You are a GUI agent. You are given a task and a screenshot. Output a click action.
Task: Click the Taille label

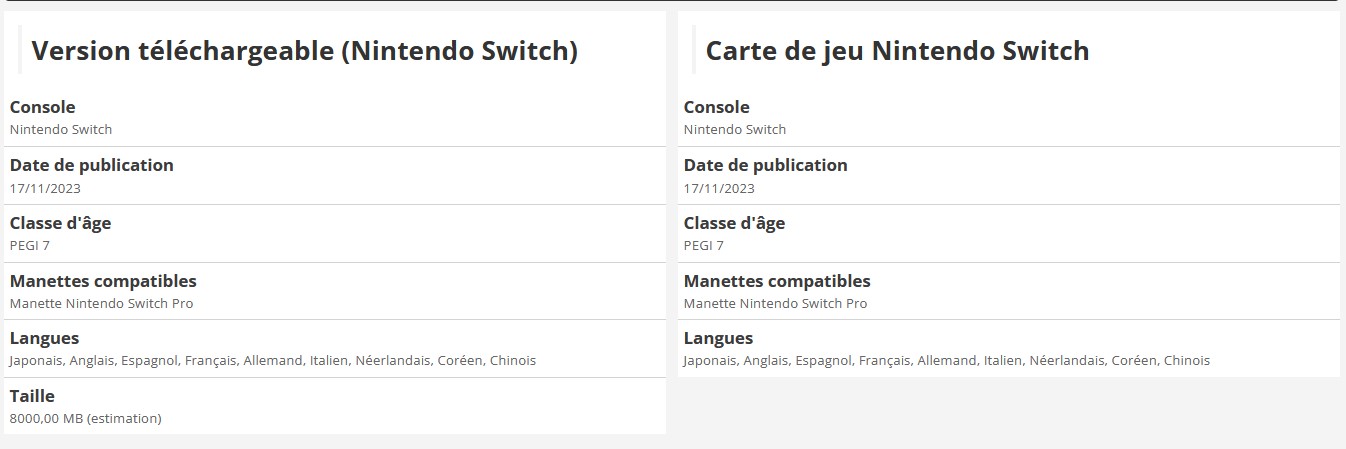point(32,396)
